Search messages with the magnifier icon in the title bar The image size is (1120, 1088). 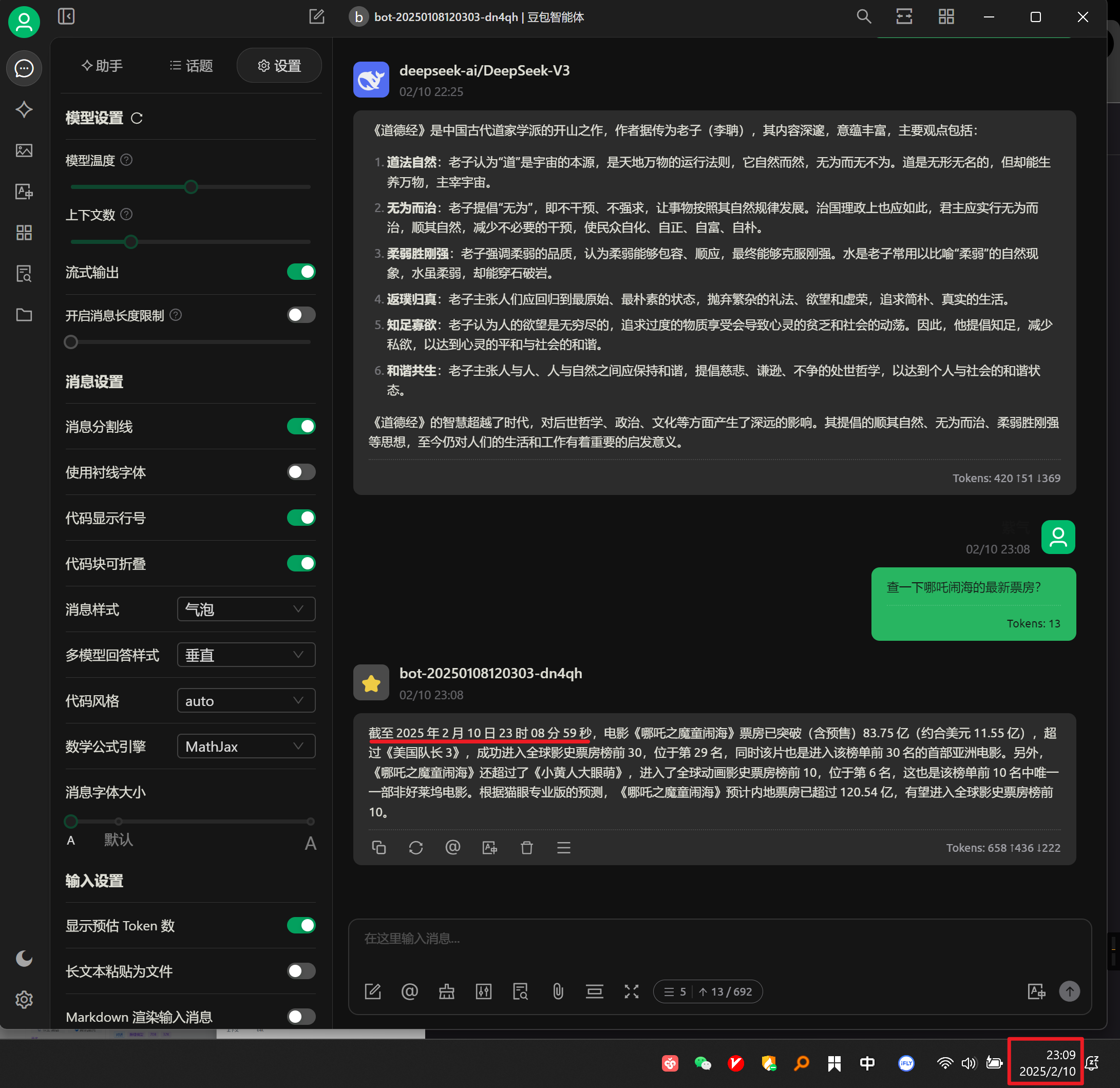(864, 16)
